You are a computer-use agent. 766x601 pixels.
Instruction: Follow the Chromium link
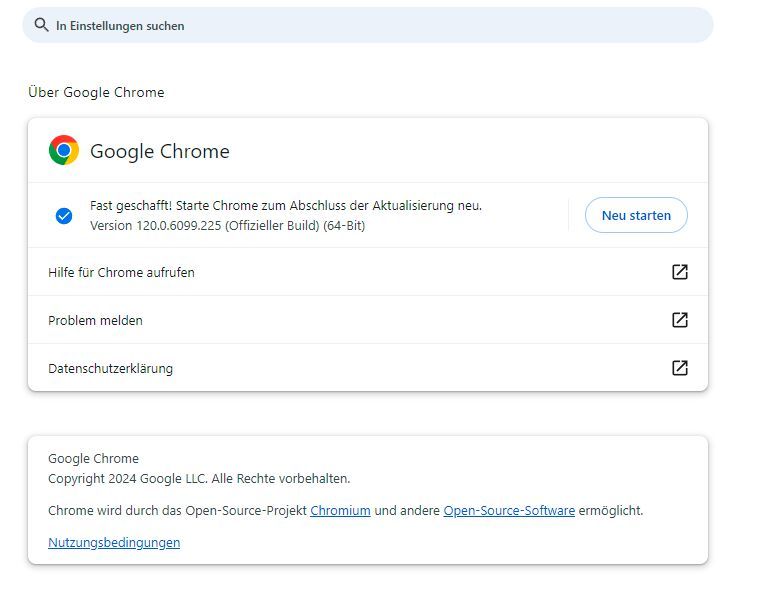tap(340, 511)
